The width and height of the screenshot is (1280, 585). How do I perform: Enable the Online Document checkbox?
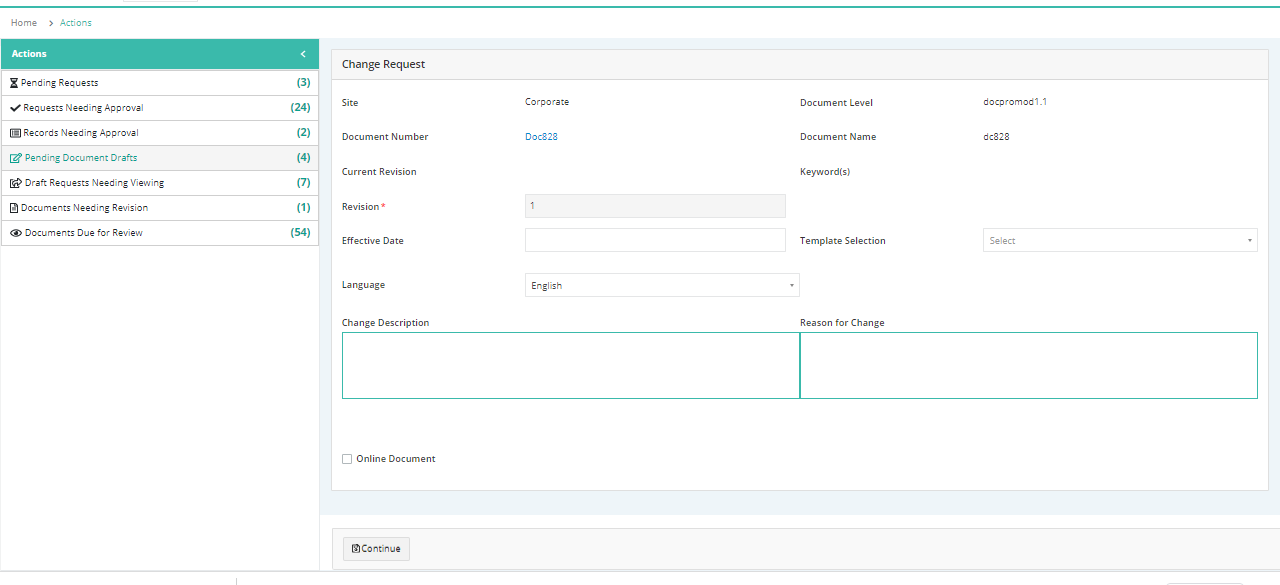347,459
